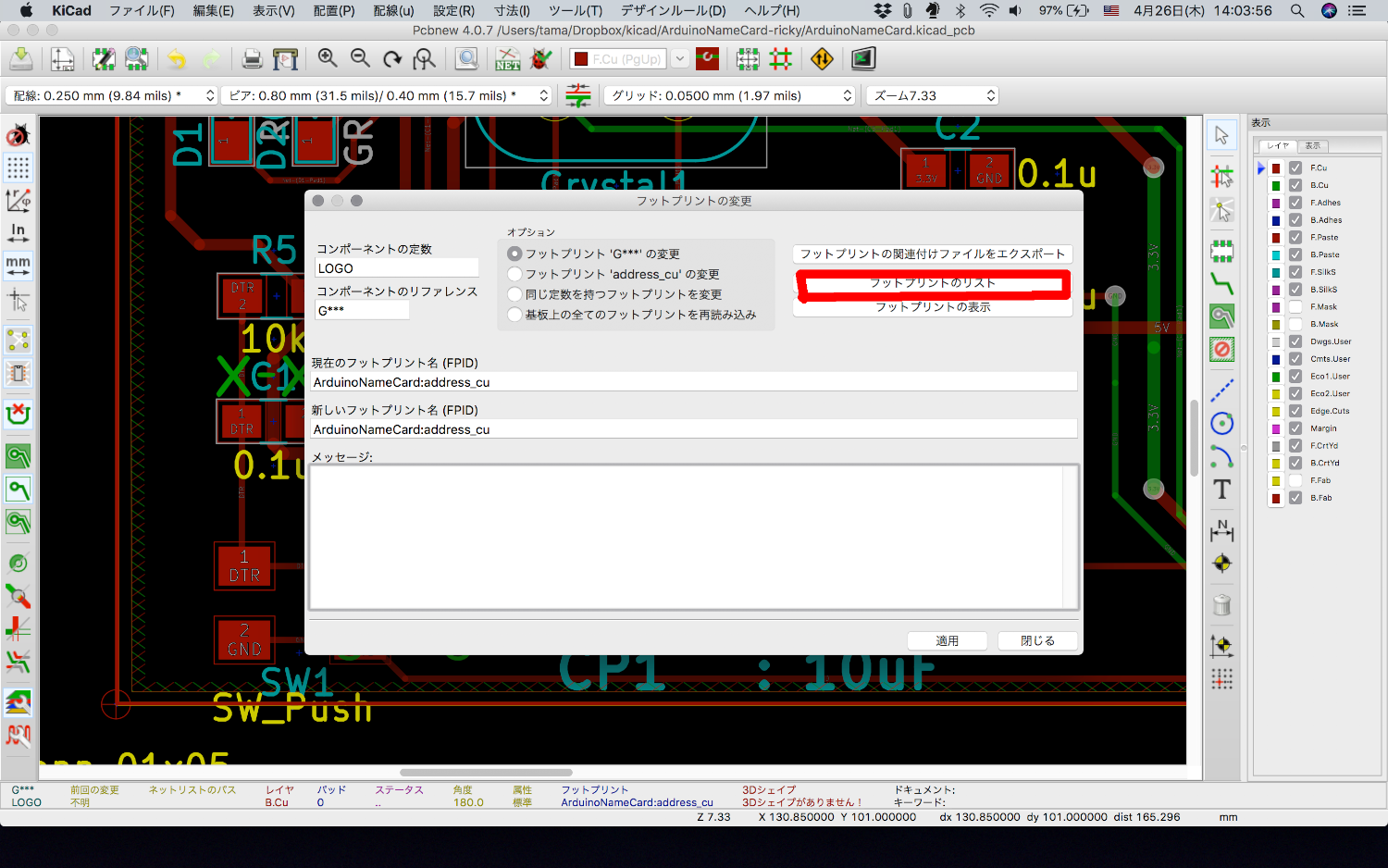Switch to the 表示 tab in layers panel
The image size is (1388, 868).
pos(1313,146)
